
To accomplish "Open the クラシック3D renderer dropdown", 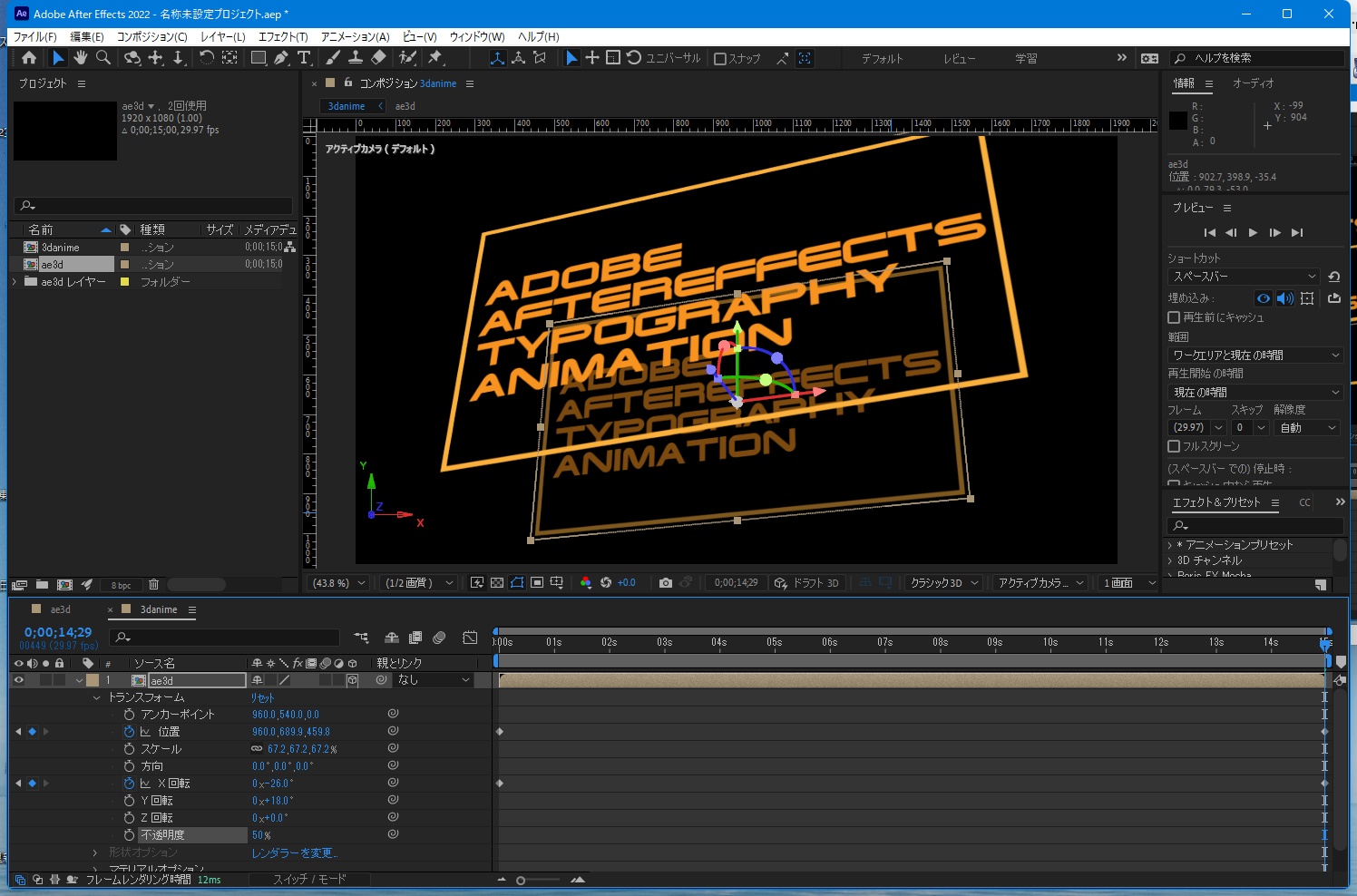I will [x=944, y=583].
